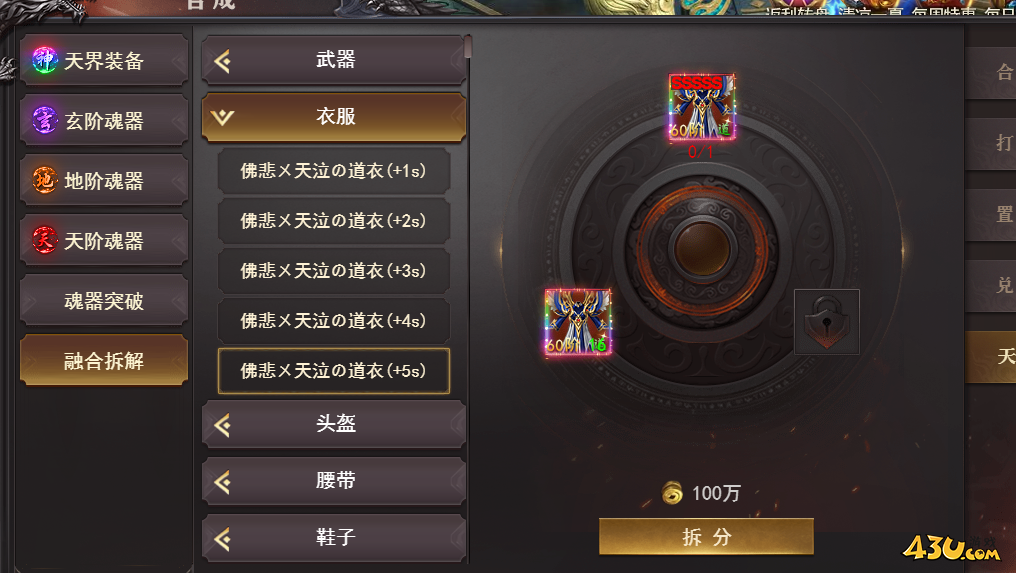Open the 融合拆解 tab
Image resolution: width=1016 pixels, height=573 pixels.
coord(104,360)
